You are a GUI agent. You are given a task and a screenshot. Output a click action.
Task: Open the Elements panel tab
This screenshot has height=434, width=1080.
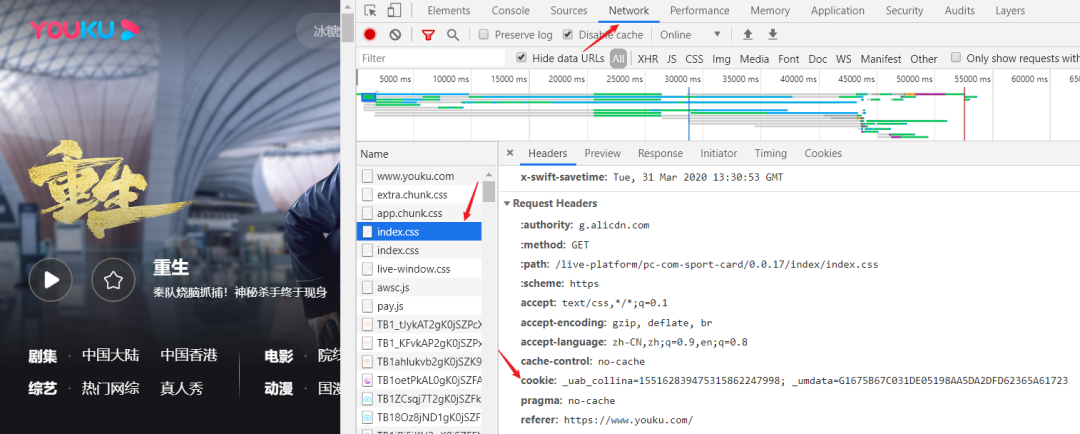(x=448, y=10)
